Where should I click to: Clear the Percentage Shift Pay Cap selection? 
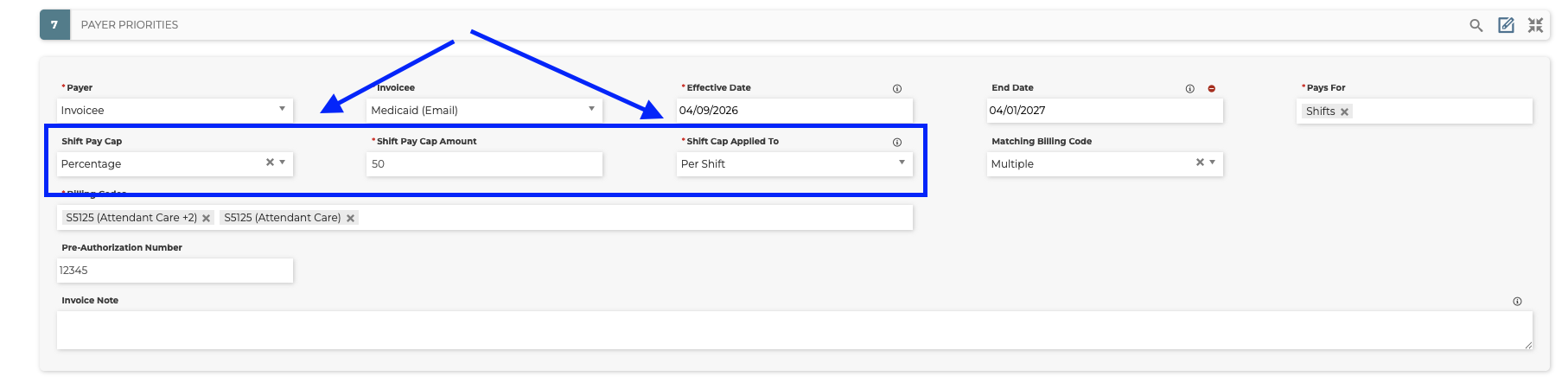tap(270, 163)
